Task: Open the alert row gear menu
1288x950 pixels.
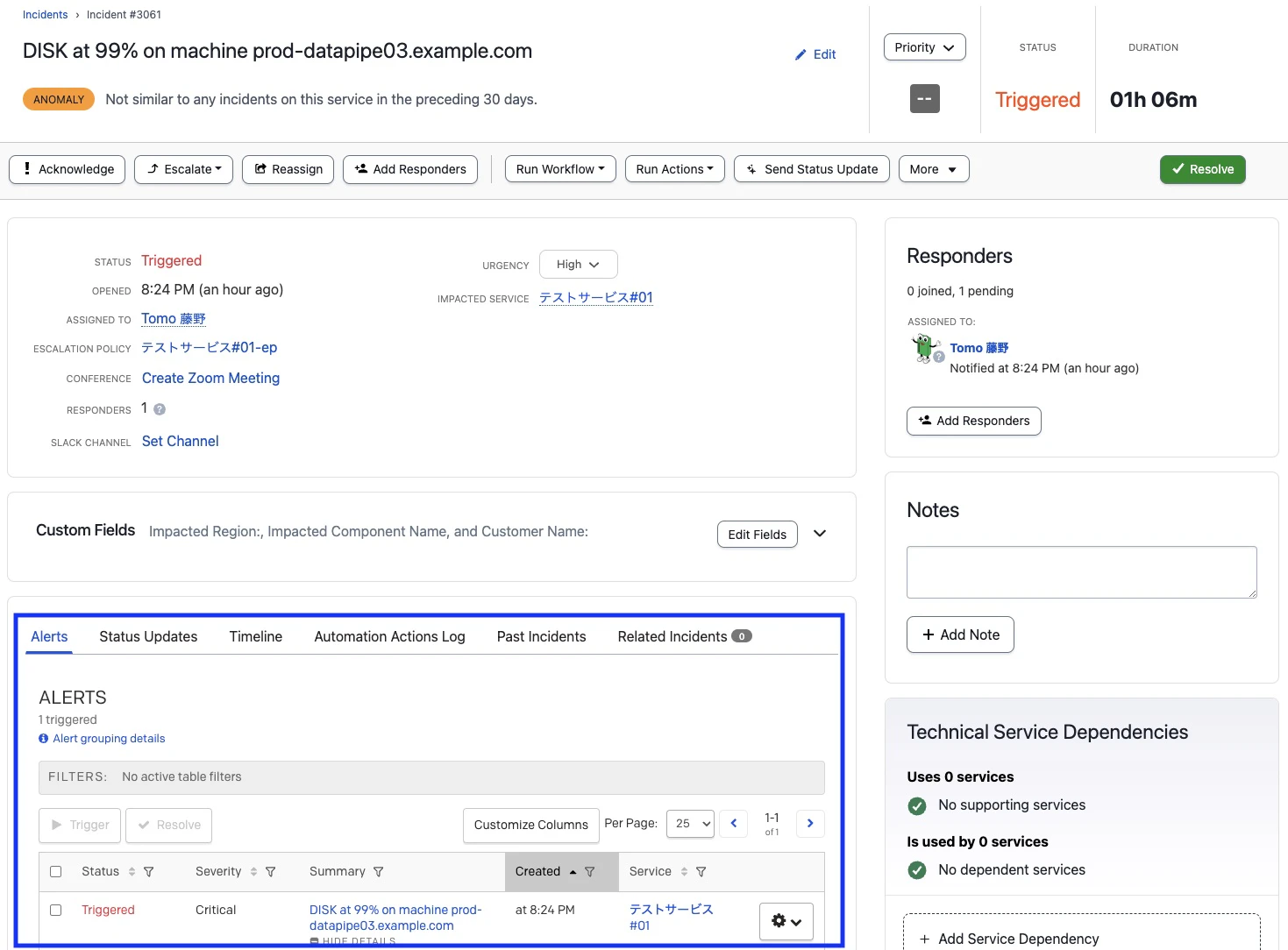Action: [786, 921]
